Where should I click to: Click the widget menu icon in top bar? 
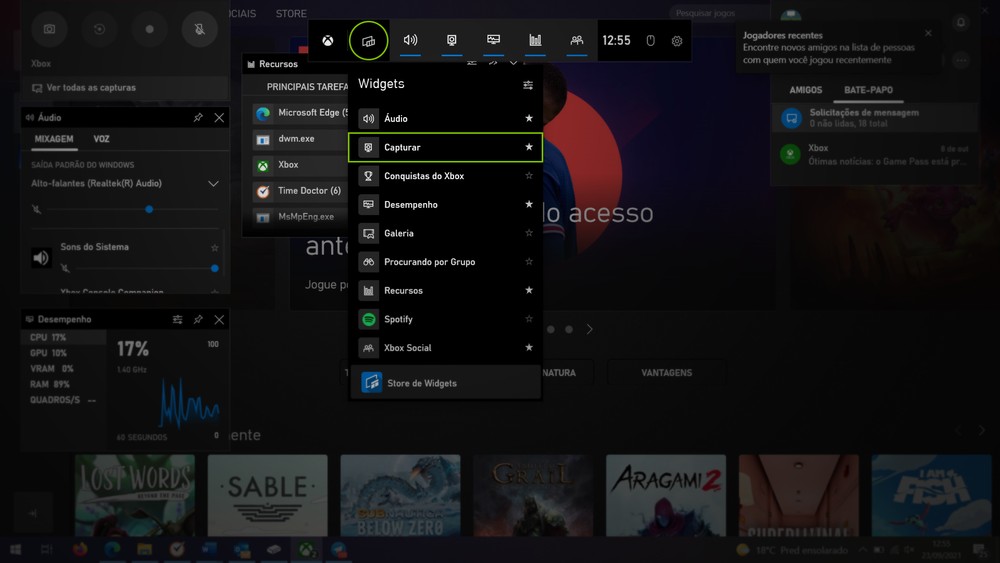coord(369,41)
